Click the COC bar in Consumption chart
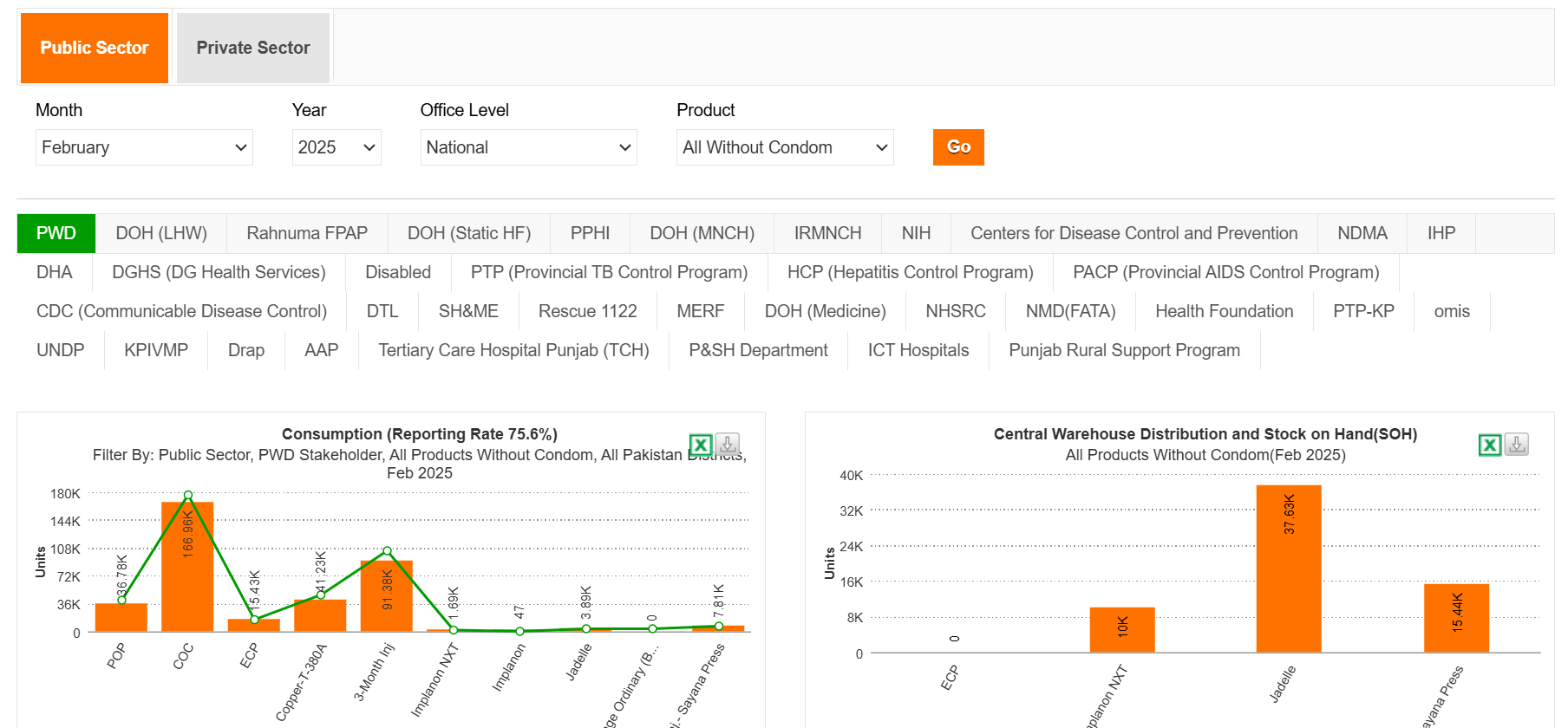 pos(187,572)
